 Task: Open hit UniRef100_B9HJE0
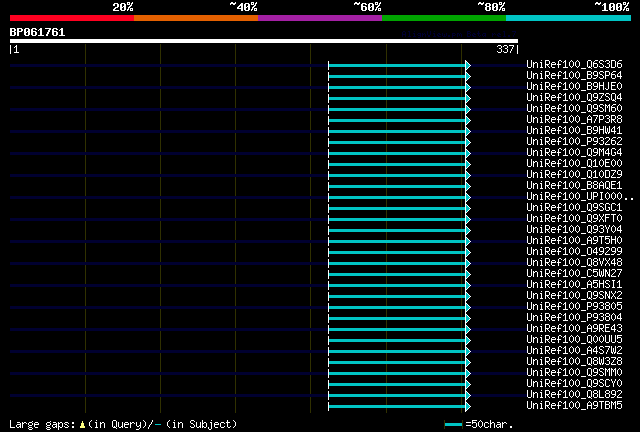point(574,86)
